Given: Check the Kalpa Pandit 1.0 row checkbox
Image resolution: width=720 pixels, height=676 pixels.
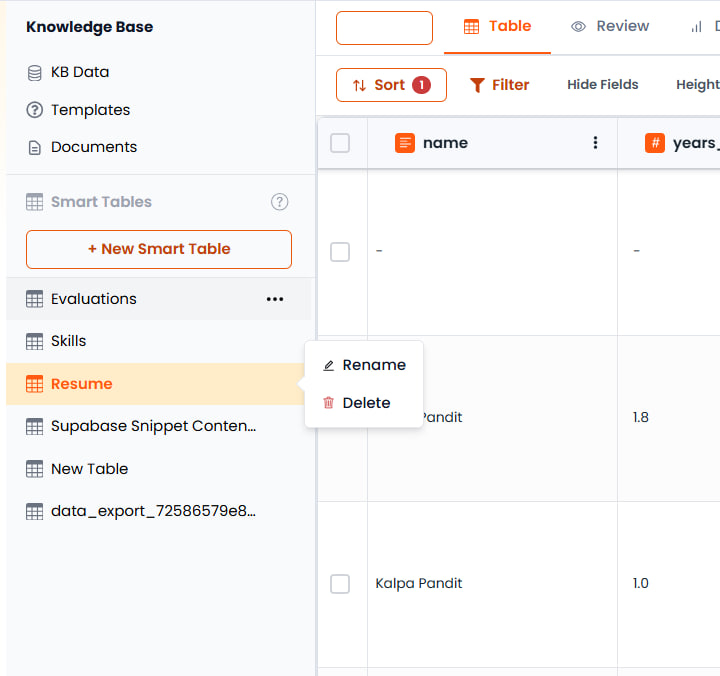Looking at the screenshot, I should (x=340, y=584).
